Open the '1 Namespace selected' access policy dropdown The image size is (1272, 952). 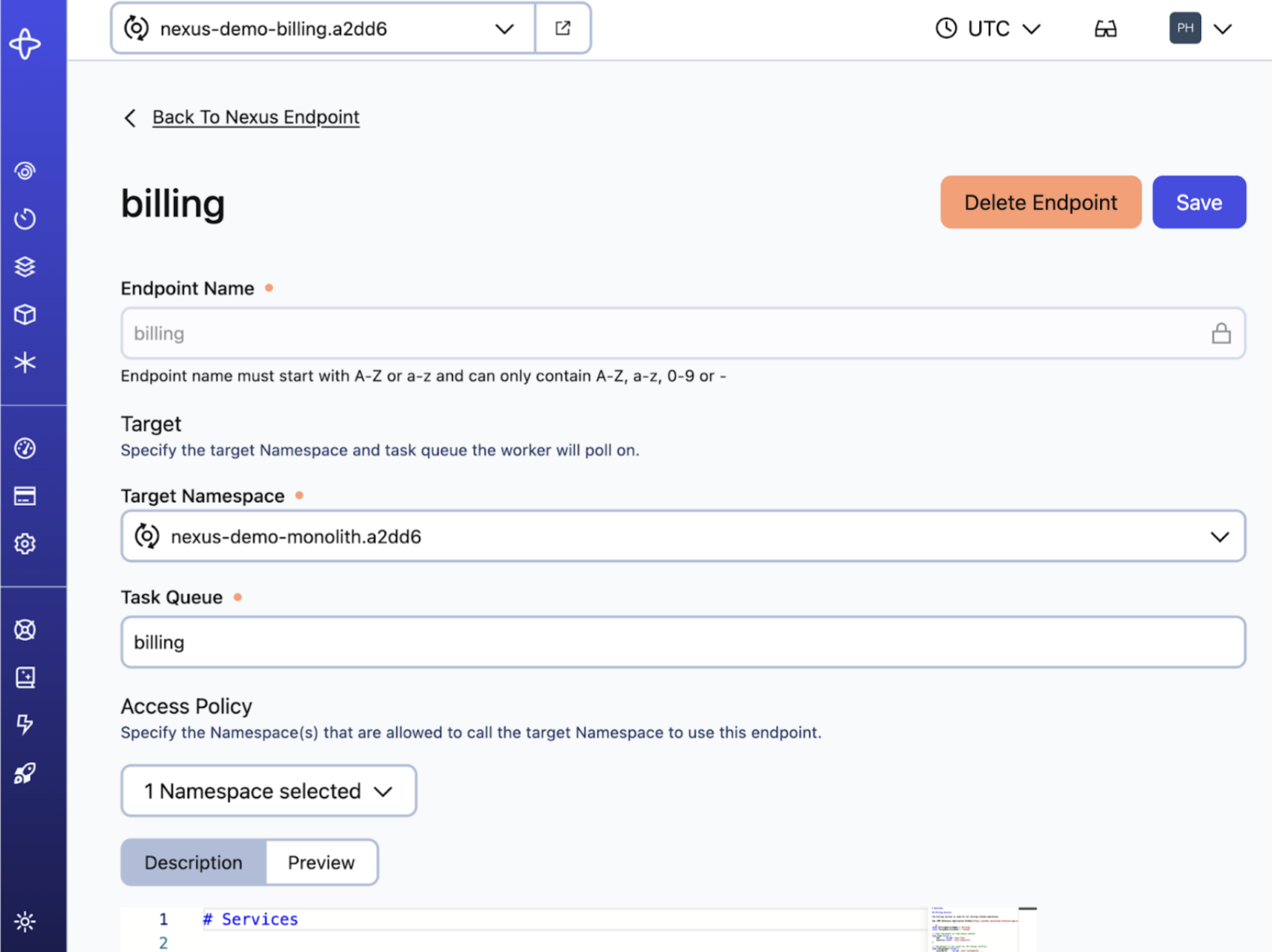268,791
